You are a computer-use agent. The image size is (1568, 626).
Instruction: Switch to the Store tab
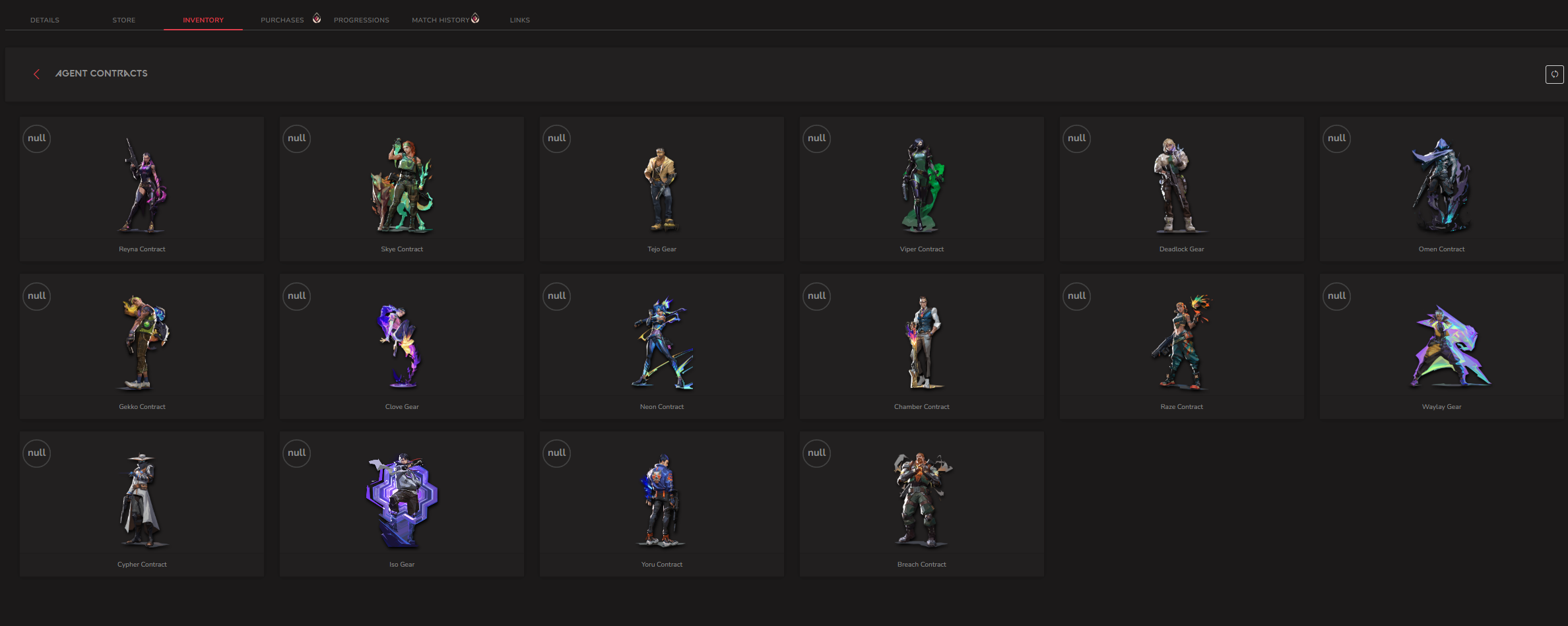point(124,20)
